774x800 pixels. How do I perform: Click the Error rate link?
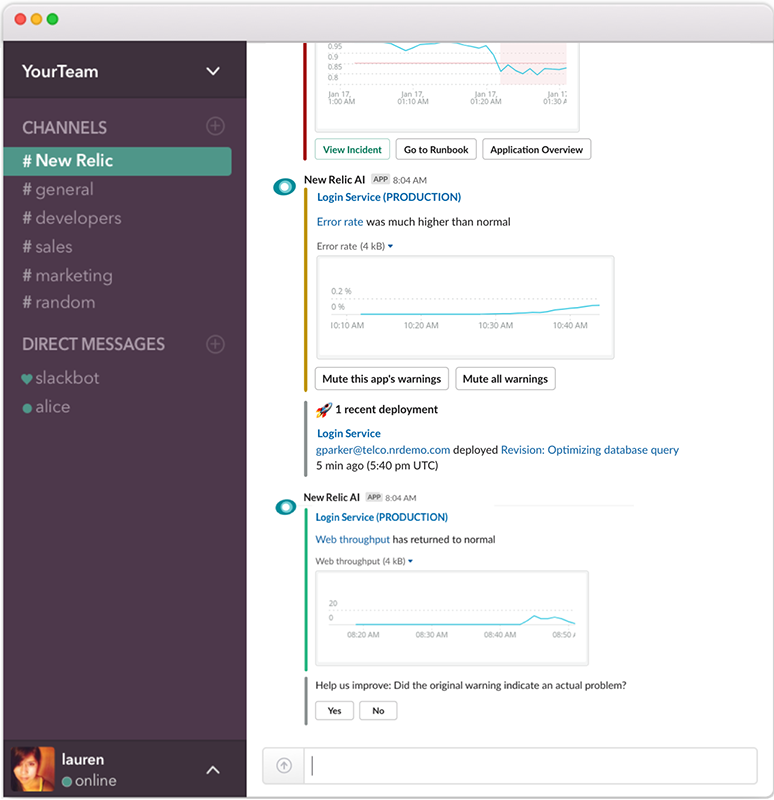[x=340, y=222]
